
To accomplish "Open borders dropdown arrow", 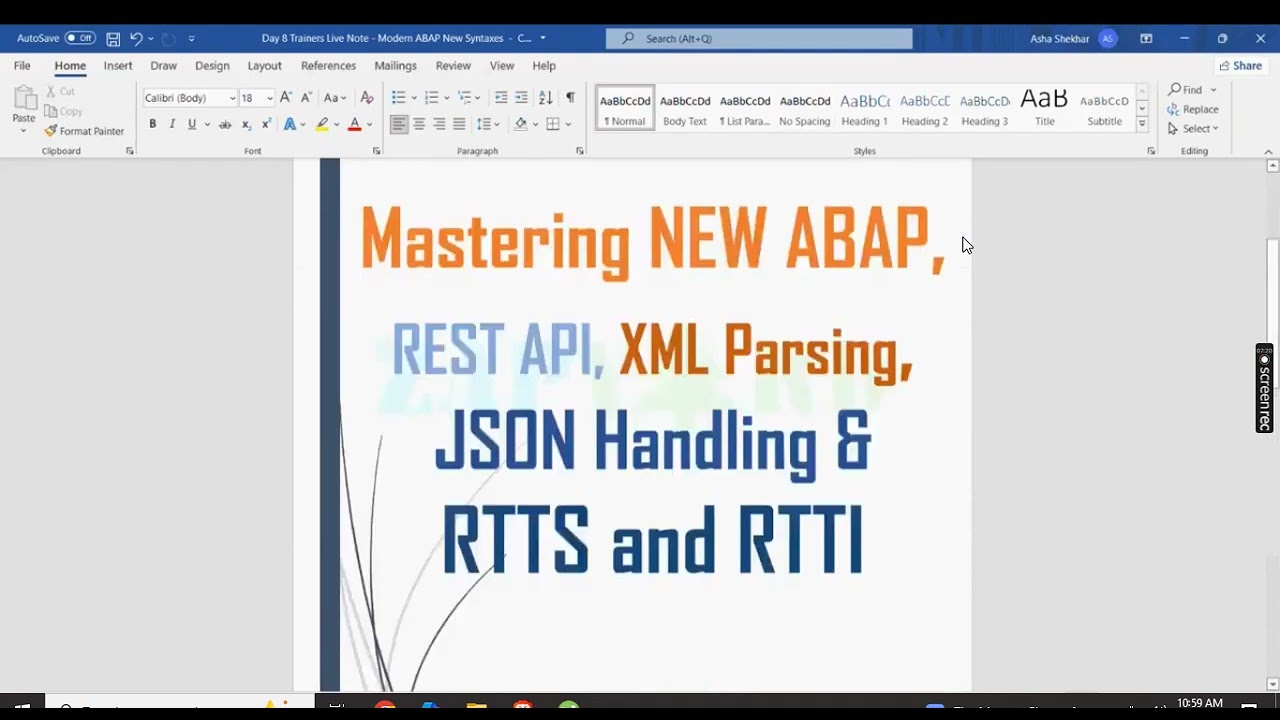I will click(x=568, y=124).
